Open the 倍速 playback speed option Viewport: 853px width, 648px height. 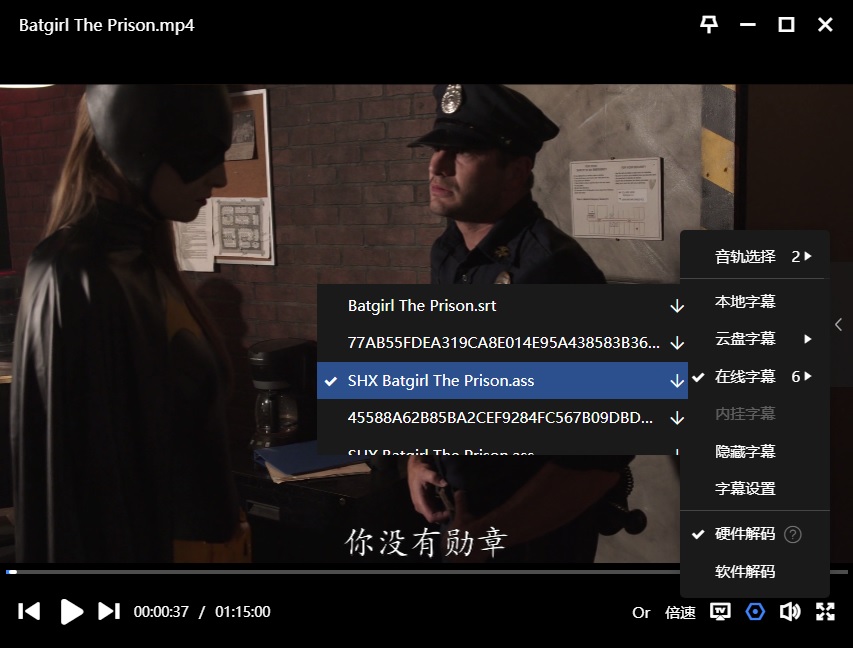tap(680, 613)
